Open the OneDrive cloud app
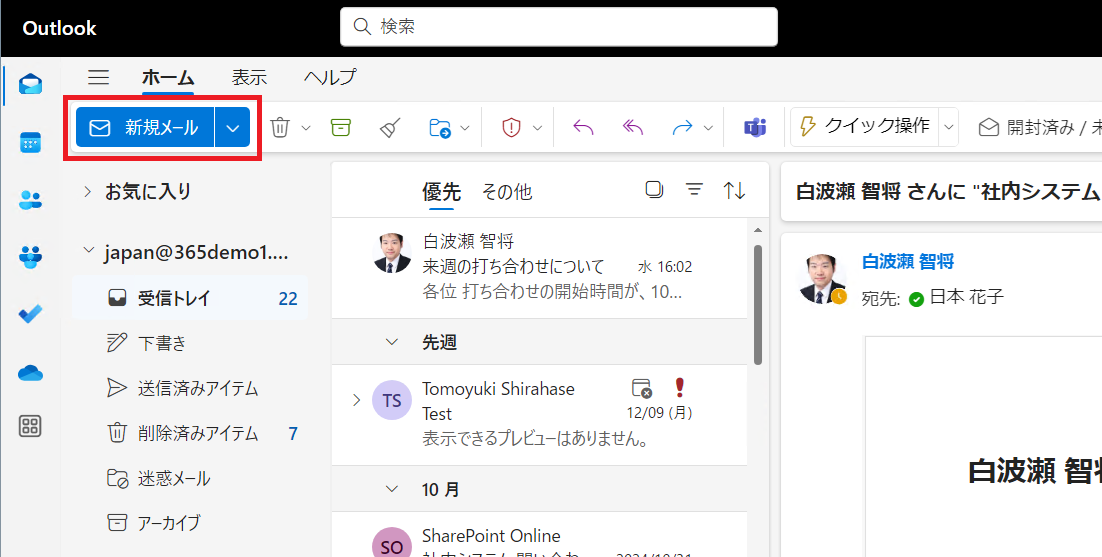The height and width of the screenshot is (557, 1102). (x=30, y=372)
